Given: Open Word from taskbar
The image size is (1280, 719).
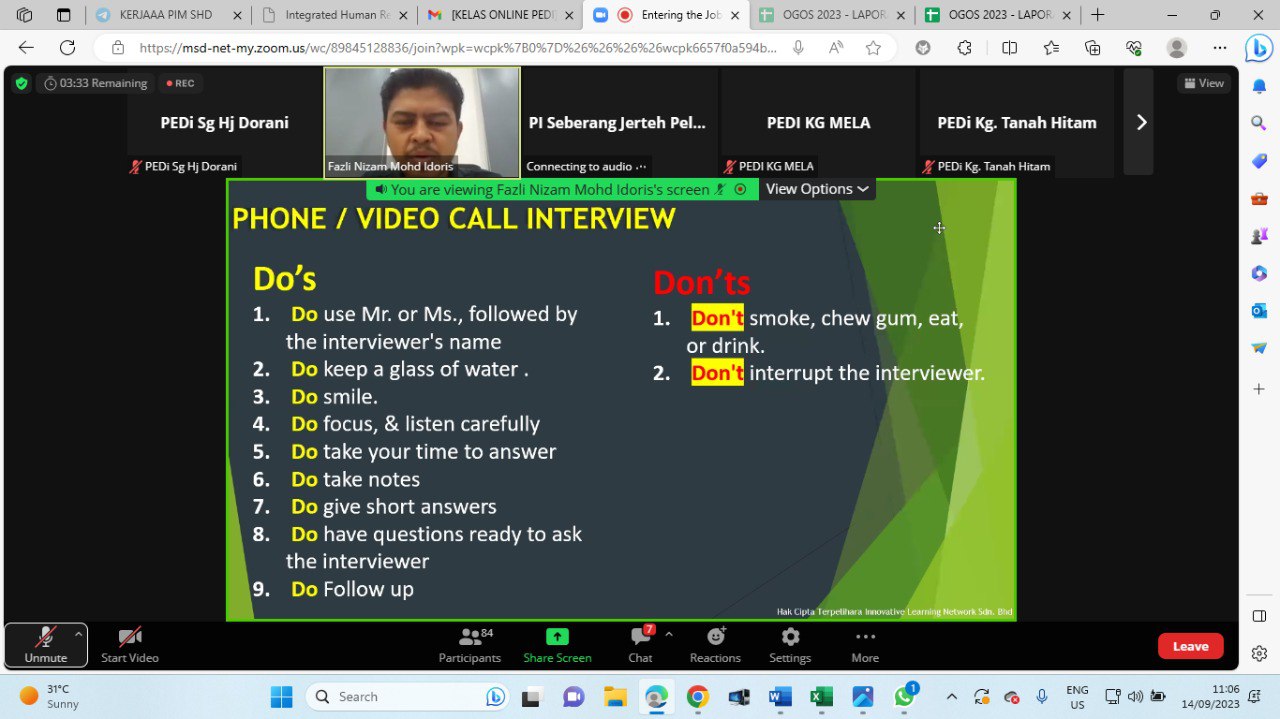Looking at the screenshot, I should click(780, 697).
